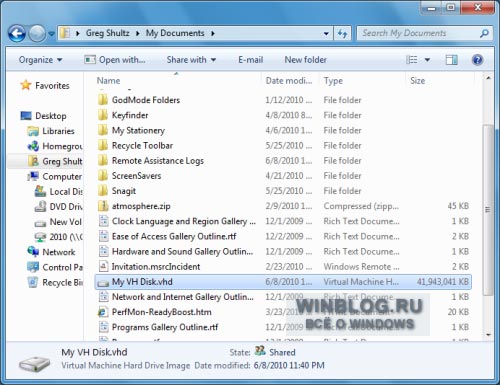
Task: Select Hardware and Sound Gallery Outline icon
Action: pos(104,251)
